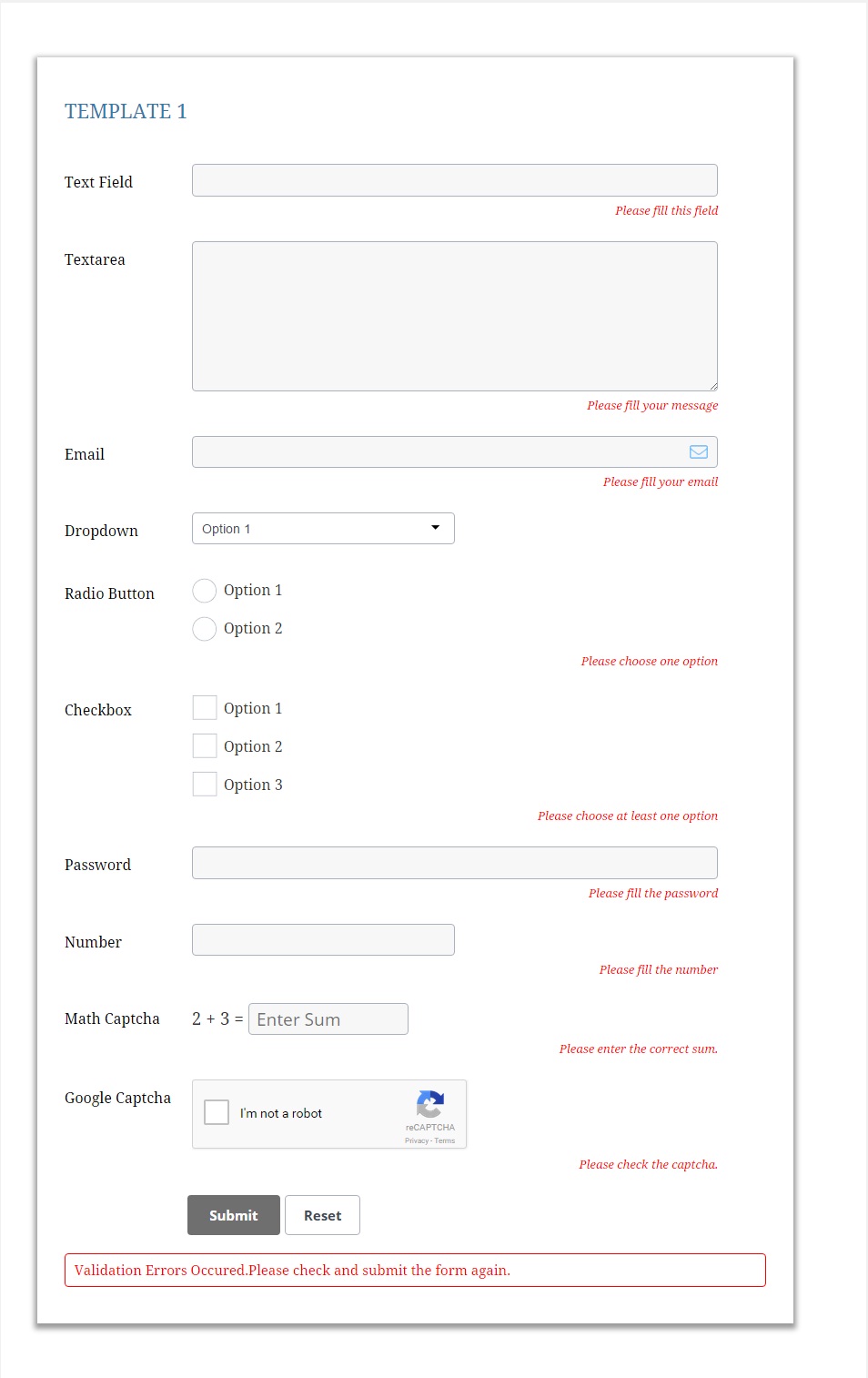Click inside the Textarea message box
The height and width of the screenshot is (1378, 868).
455,316
